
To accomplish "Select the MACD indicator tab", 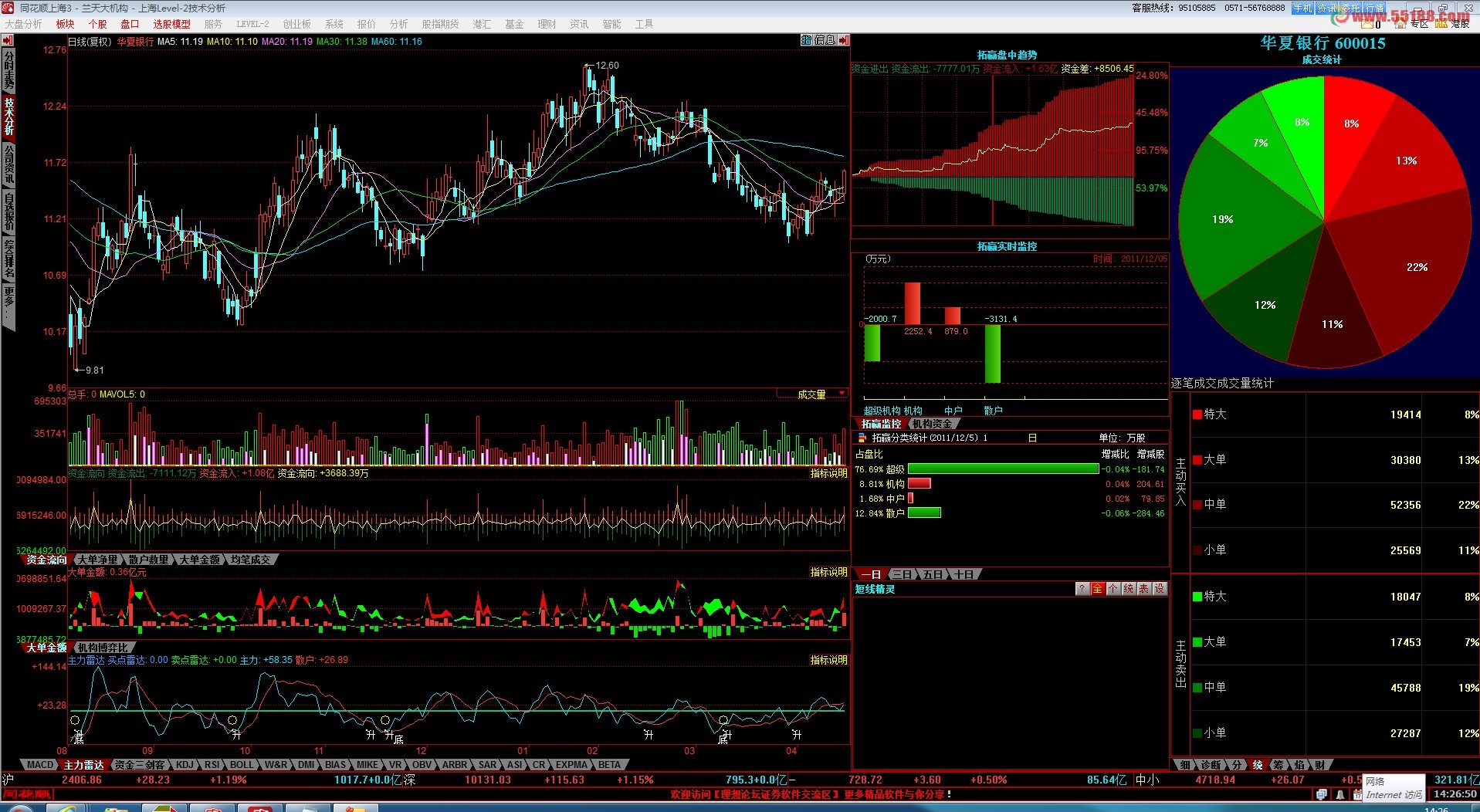I will [40, 765].
